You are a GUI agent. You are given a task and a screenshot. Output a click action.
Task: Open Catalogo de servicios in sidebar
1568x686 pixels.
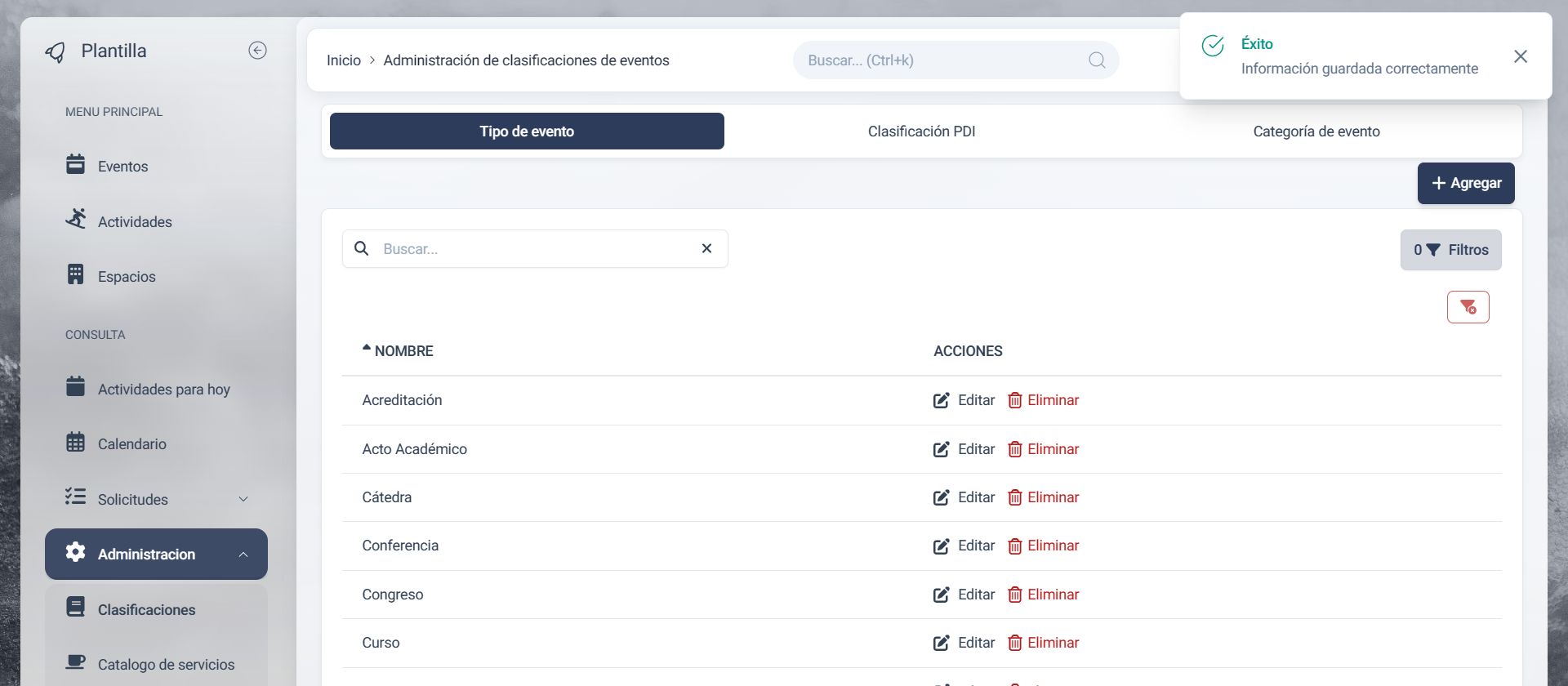pyautogui.click(x=166, y=665)
